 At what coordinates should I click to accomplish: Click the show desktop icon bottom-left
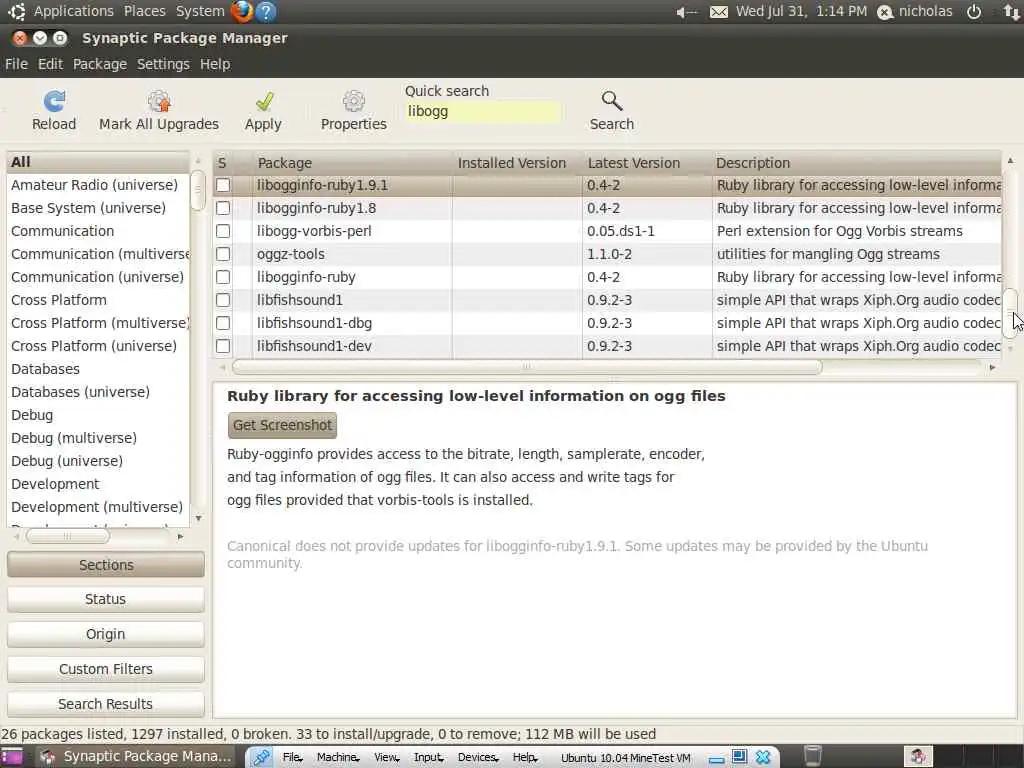click(12, 756)
